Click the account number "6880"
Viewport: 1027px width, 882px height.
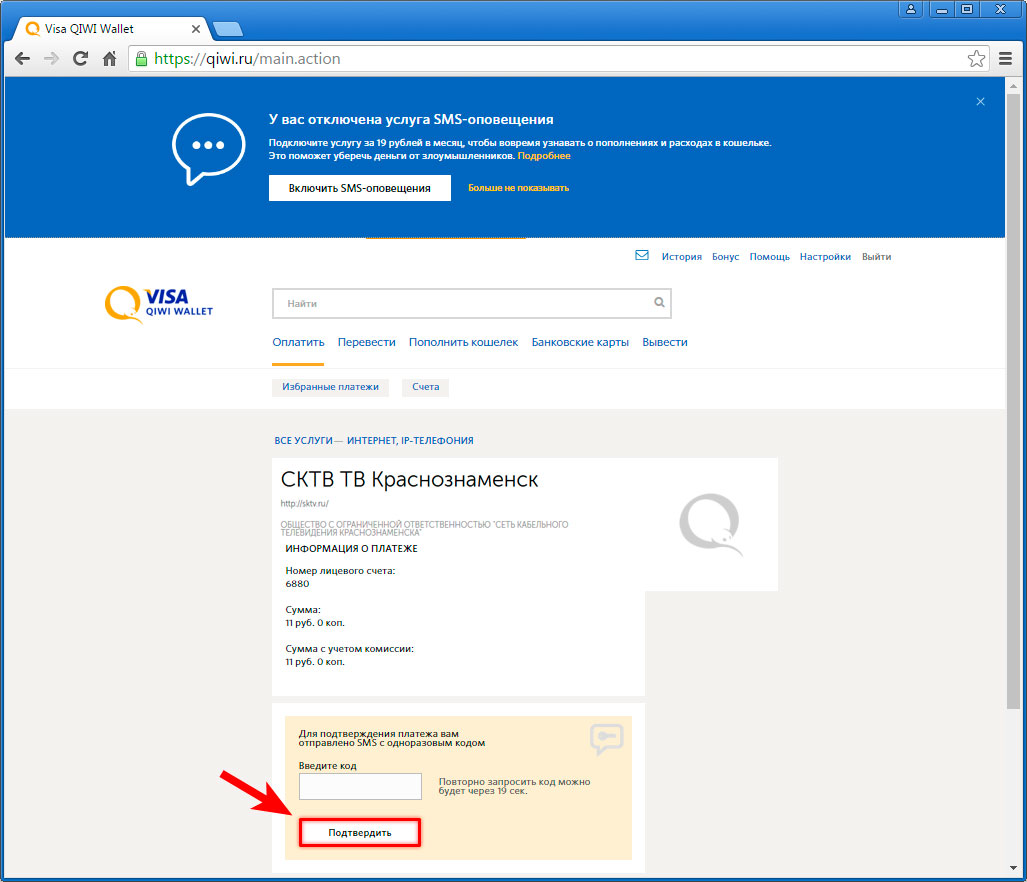coord(297,584)
